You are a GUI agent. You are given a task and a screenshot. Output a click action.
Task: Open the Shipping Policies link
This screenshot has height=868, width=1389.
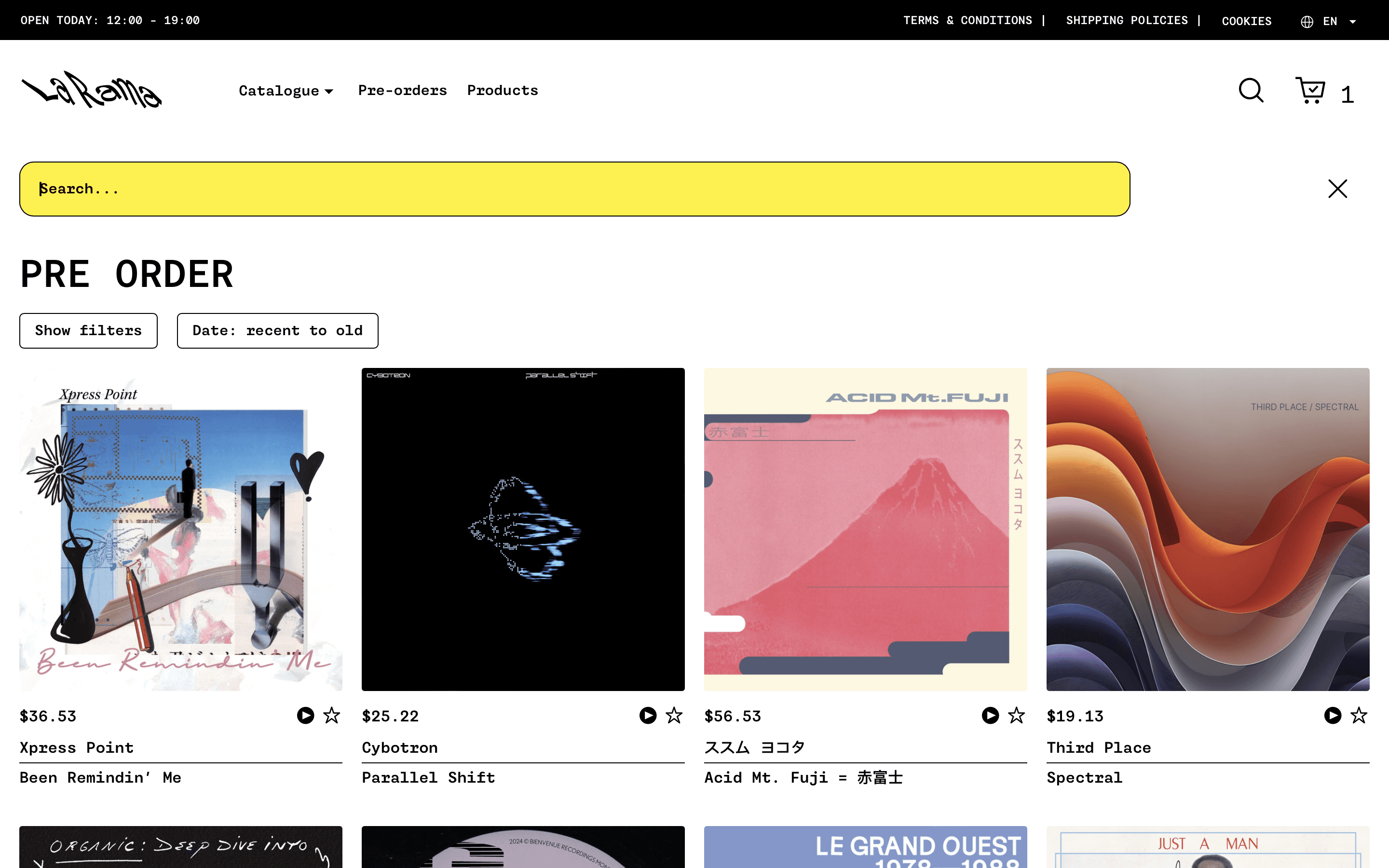(1126, 21)
